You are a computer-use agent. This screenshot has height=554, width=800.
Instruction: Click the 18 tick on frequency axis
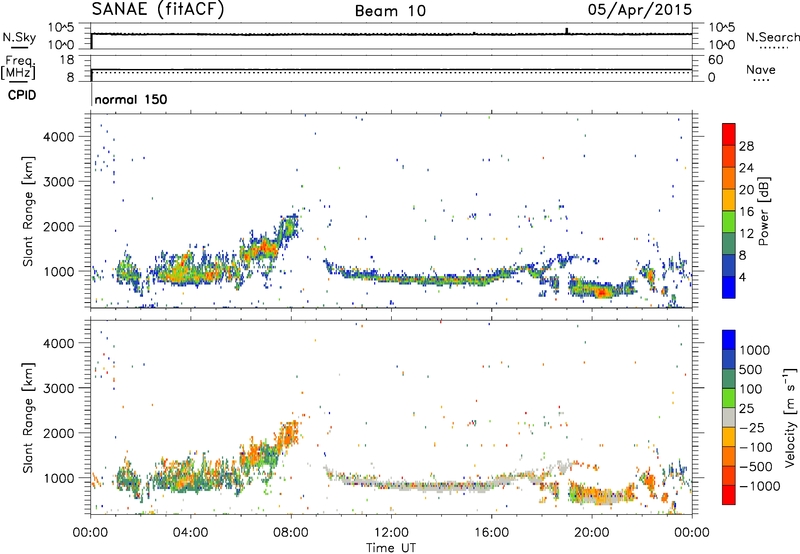67,60
